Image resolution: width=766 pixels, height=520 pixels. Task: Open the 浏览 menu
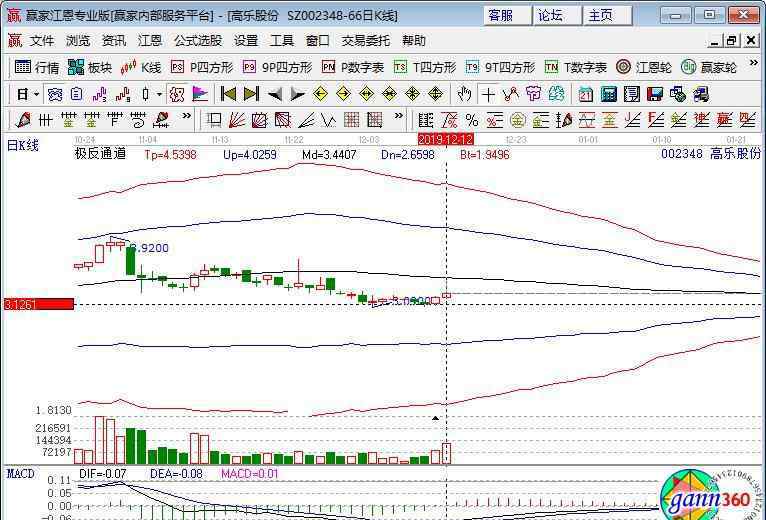[x=78, y=41]
